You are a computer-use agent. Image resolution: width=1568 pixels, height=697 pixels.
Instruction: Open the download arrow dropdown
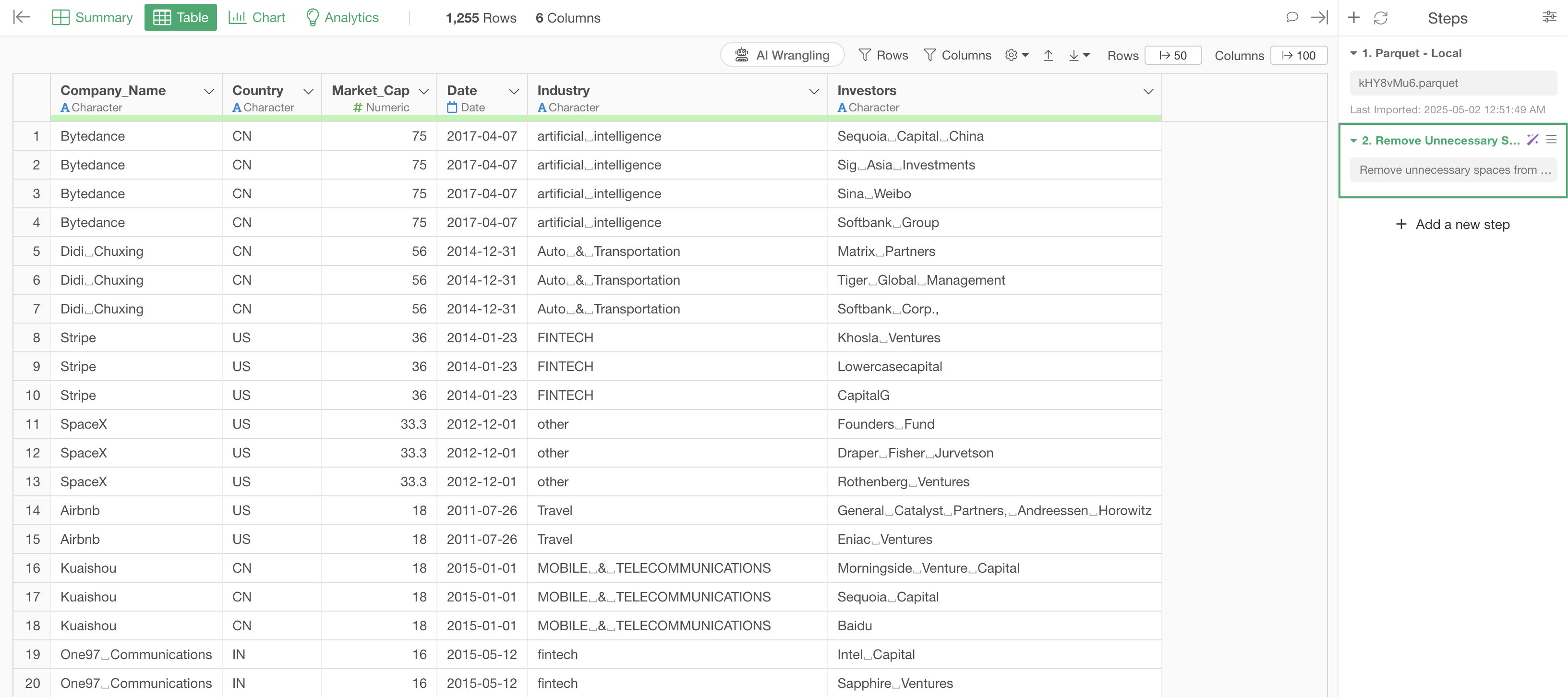1079,55
